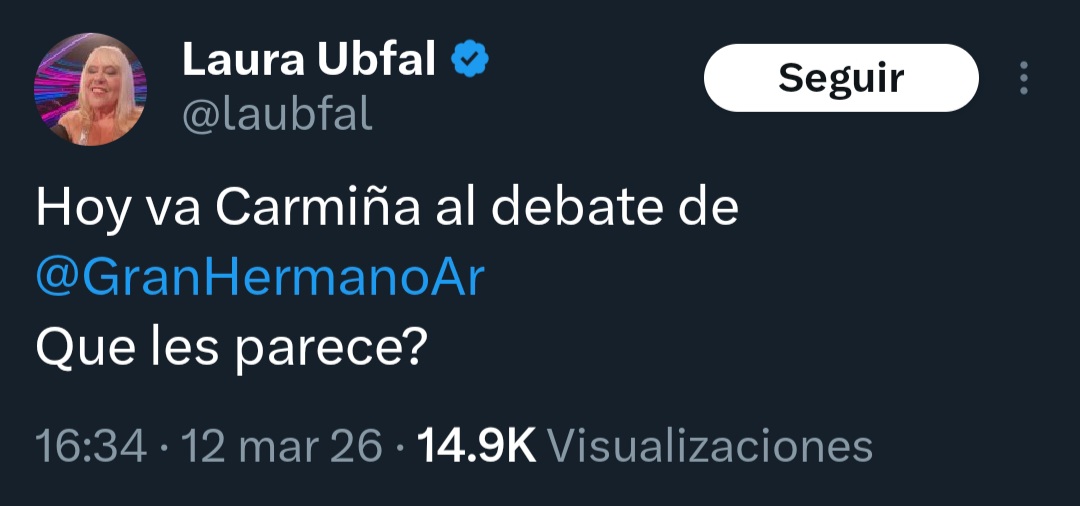This screenshot has height=506, width=1080.
Task: Click the date 12 mar 26
Action: click(282, 446)
